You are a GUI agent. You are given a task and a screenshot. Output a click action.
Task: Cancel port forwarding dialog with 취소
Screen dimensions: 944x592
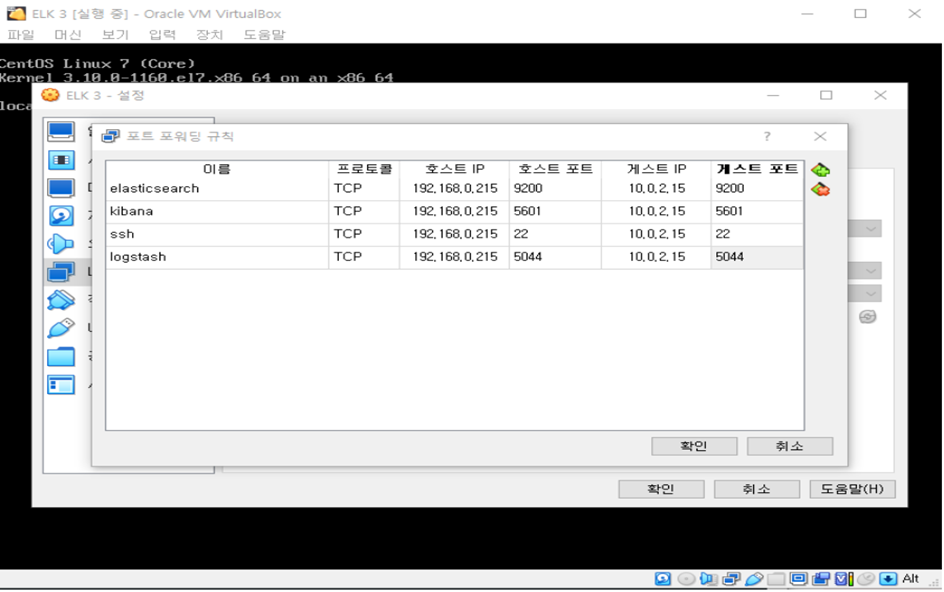(790, 446)
